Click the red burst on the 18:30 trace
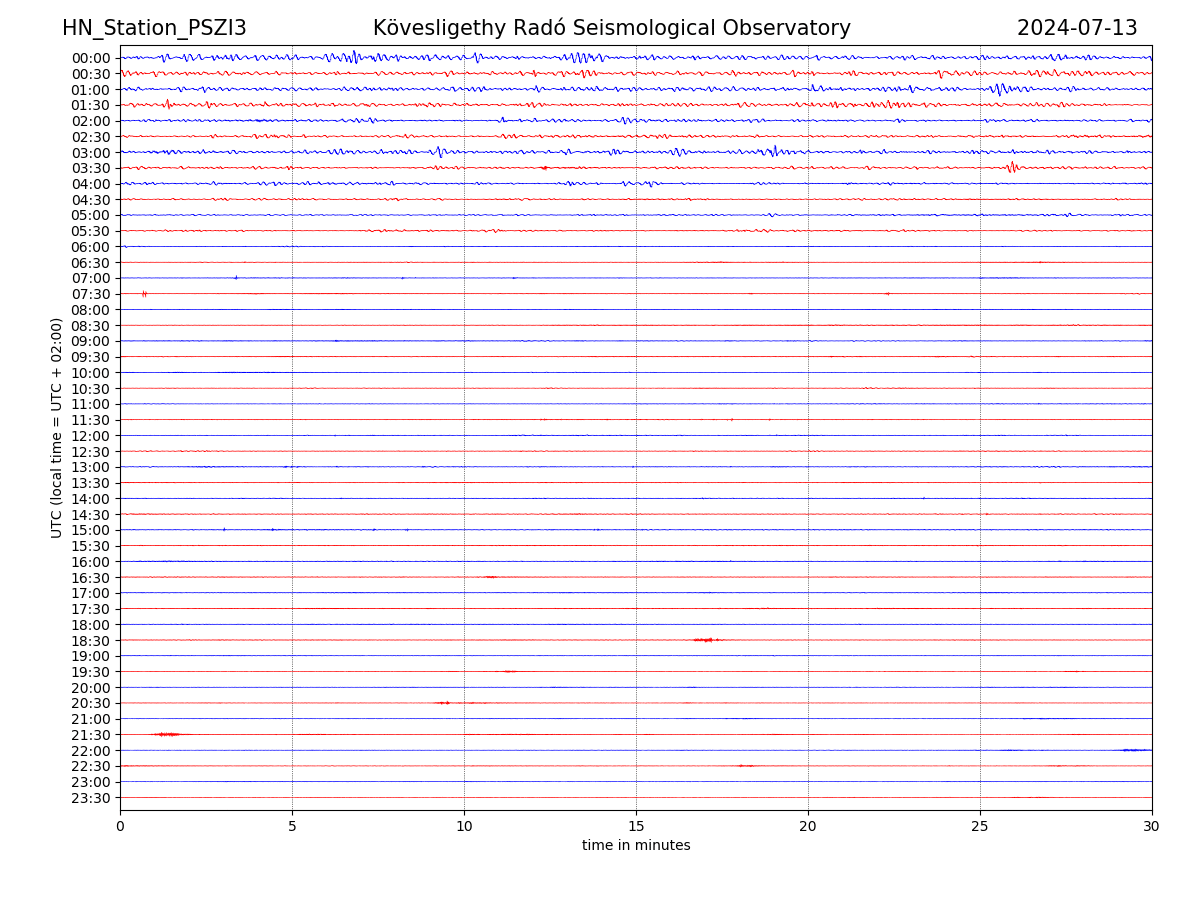This screenshot has width=1200, height=900. pyautogui.click(x=706, y=639)
